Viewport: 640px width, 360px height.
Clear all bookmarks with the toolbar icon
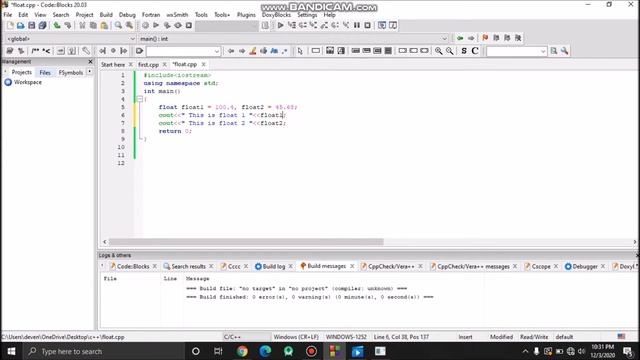tap(518, 38)
